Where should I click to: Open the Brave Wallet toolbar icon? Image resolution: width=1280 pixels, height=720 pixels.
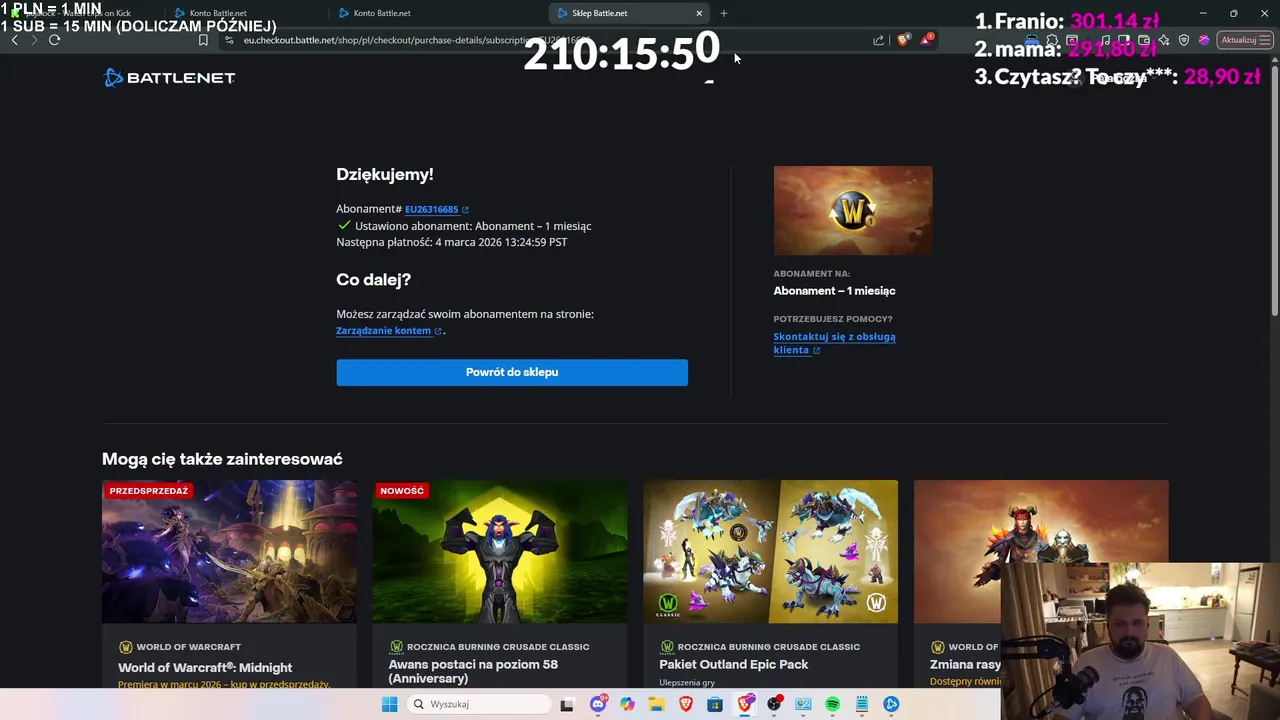point(1144,40)
